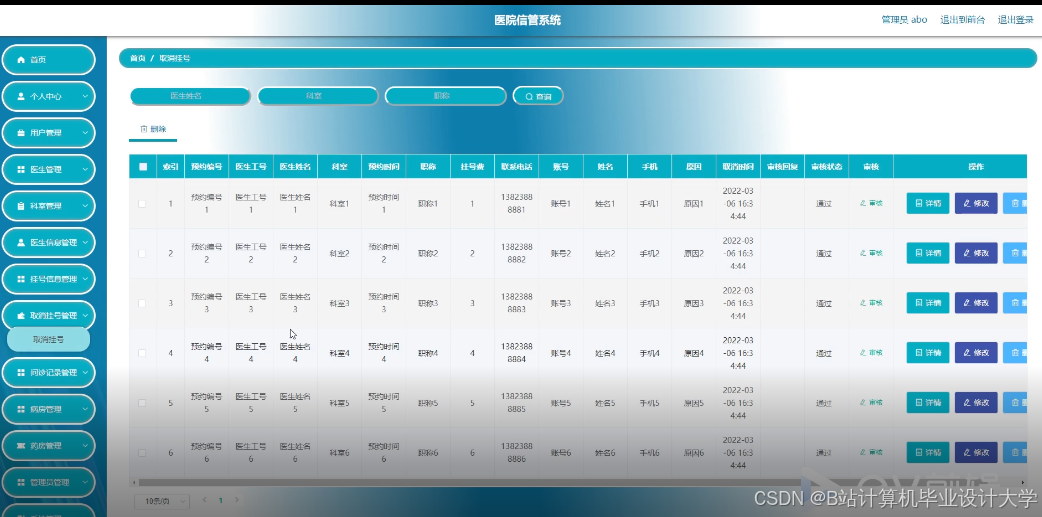The height and width of the screenshot is (517, 1042).
Task: Click the grid icon beside 医生管理
Action: point(21,169)
